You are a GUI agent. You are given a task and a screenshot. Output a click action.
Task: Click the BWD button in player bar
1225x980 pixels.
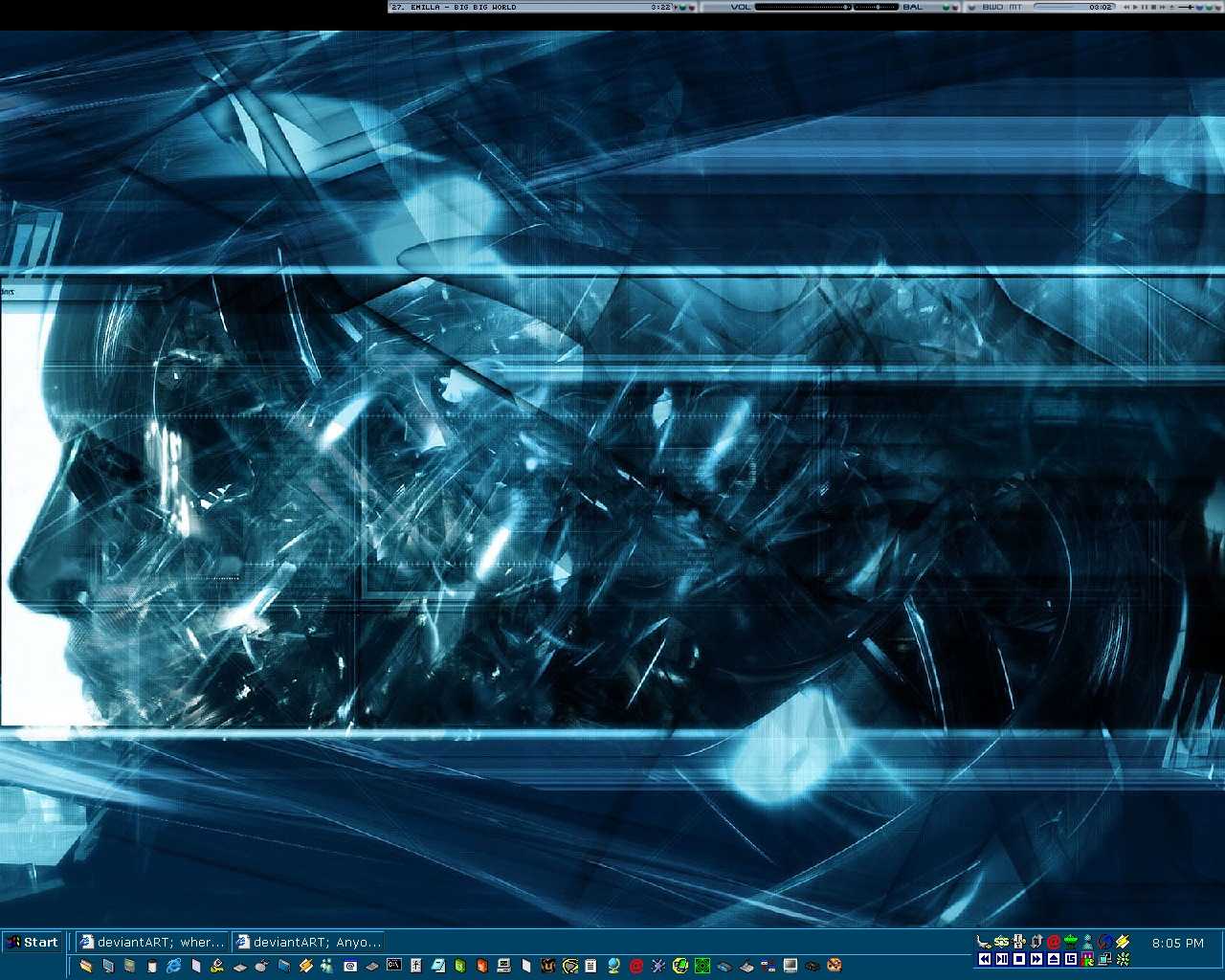point(992,7)
